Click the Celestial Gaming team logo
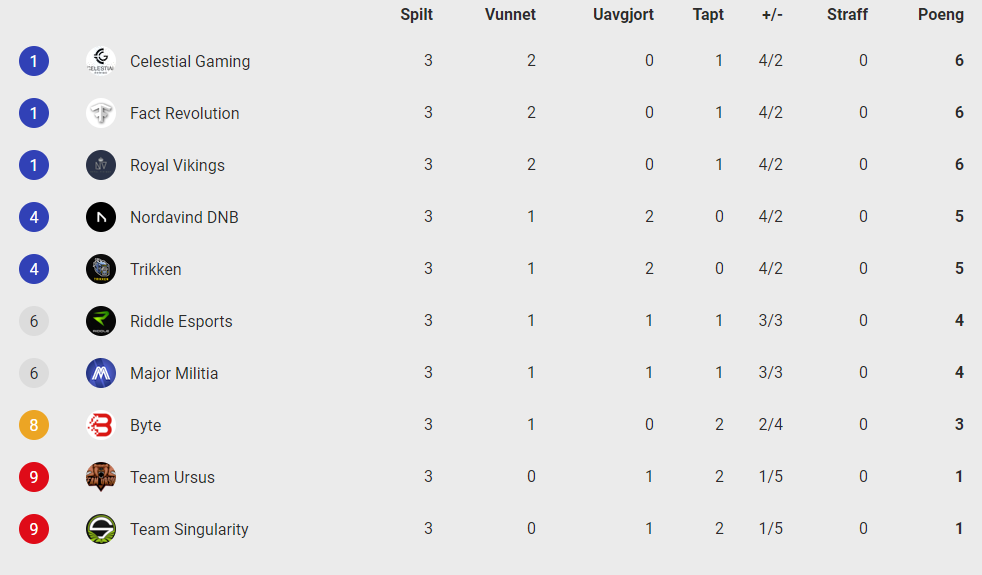Image resolution: width=982 pixels, height=575 pixels. pyautogui.click(x=101, y=61)
